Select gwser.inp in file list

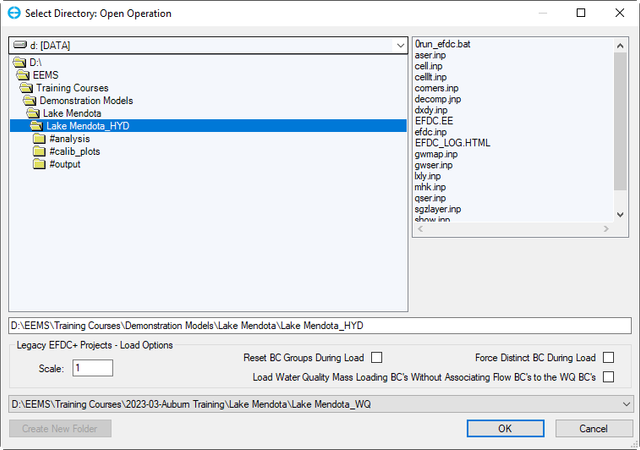pyautogui.click(x=434, y=165)
